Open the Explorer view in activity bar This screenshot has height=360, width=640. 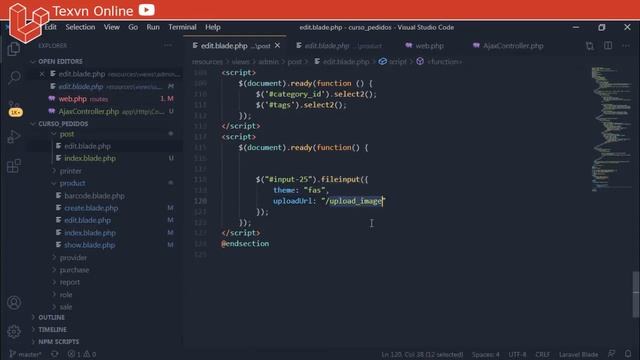tap(14, 49)
